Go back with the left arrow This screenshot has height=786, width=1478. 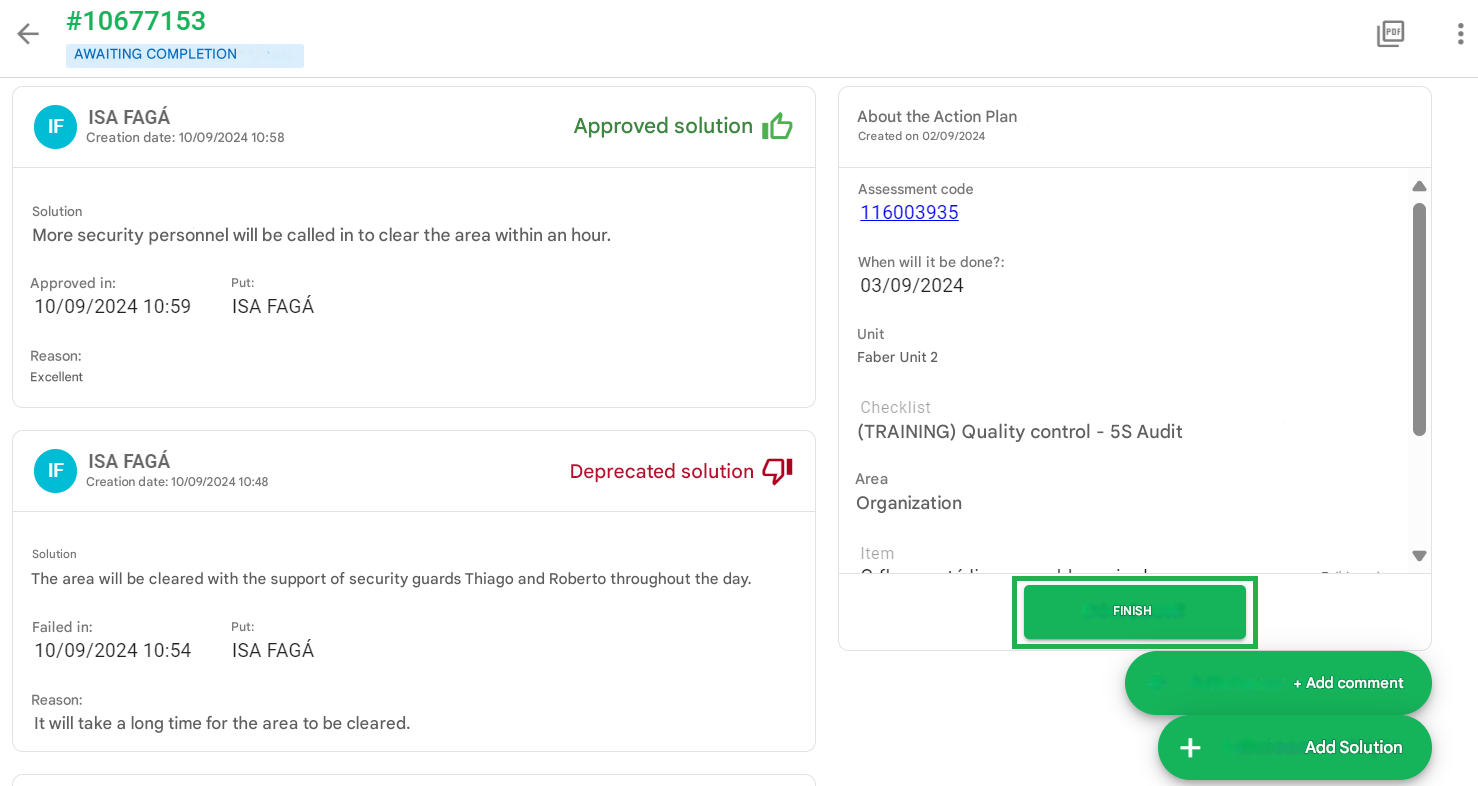[28, 34]
